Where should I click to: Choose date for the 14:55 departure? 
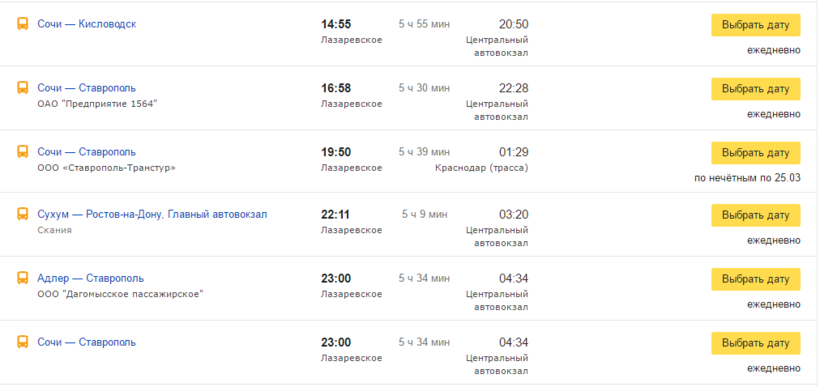pos(756,25)
